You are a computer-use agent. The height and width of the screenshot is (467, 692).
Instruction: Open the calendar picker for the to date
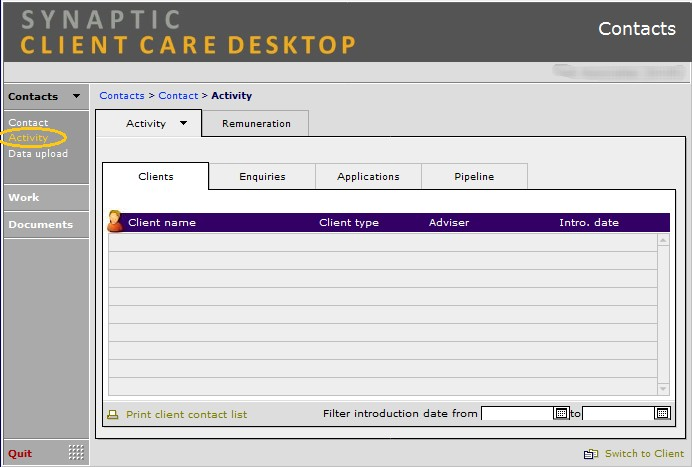662,413
